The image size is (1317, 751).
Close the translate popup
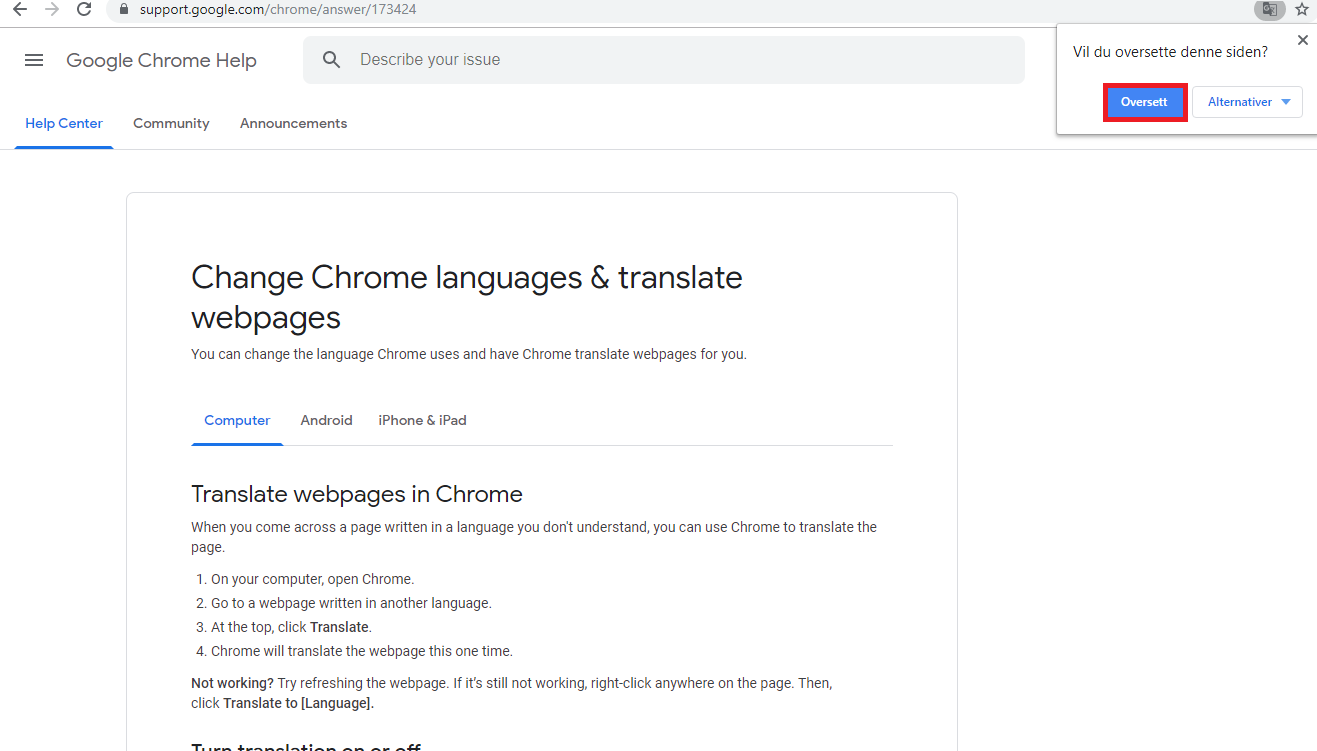(1302, 40)
